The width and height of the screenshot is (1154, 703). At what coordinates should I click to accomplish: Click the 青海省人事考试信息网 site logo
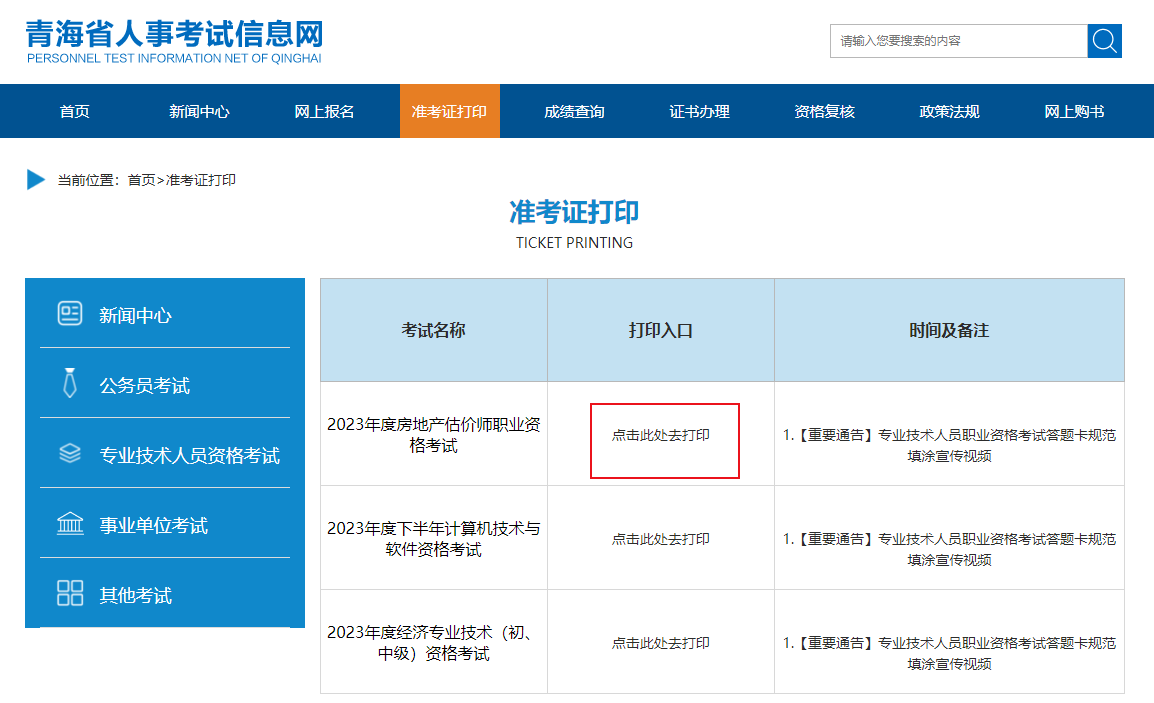tap(175, 41)
